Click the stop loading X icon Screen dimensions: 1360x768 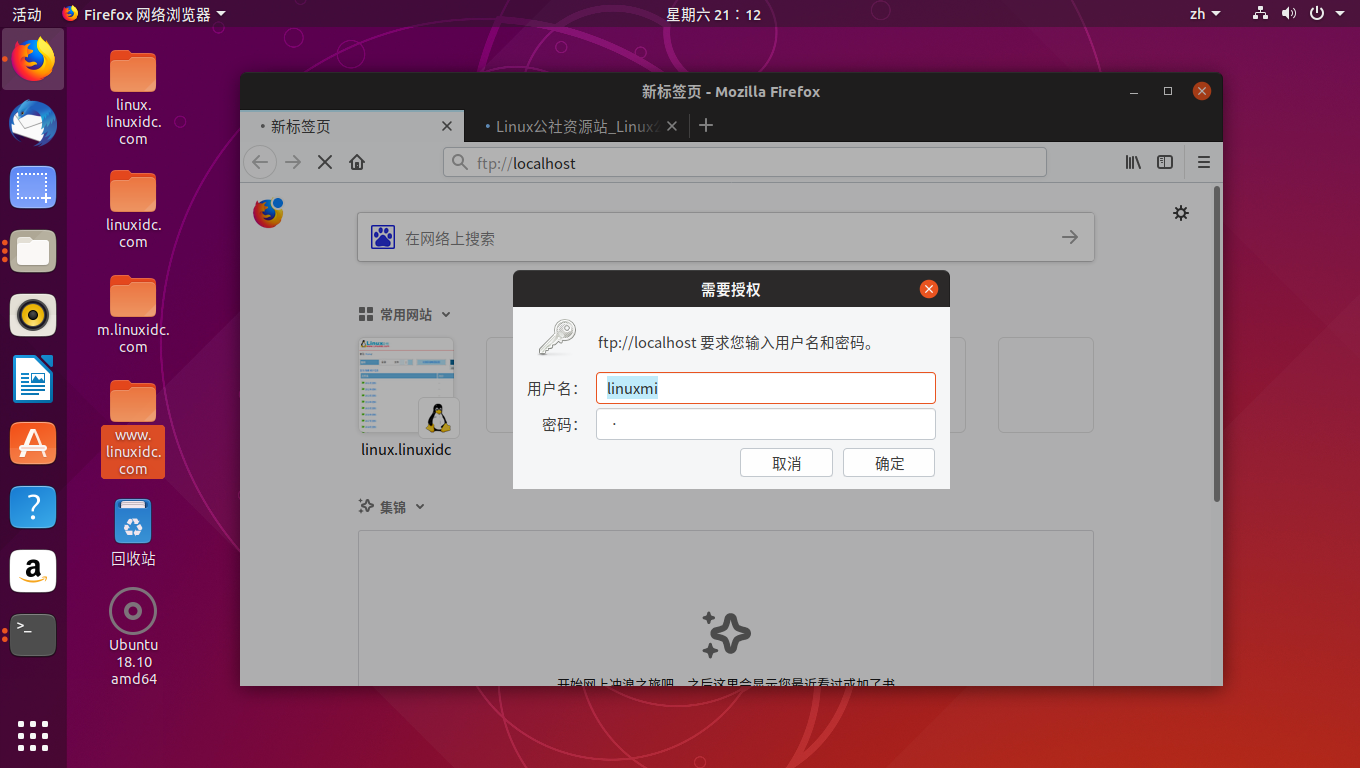324,162
